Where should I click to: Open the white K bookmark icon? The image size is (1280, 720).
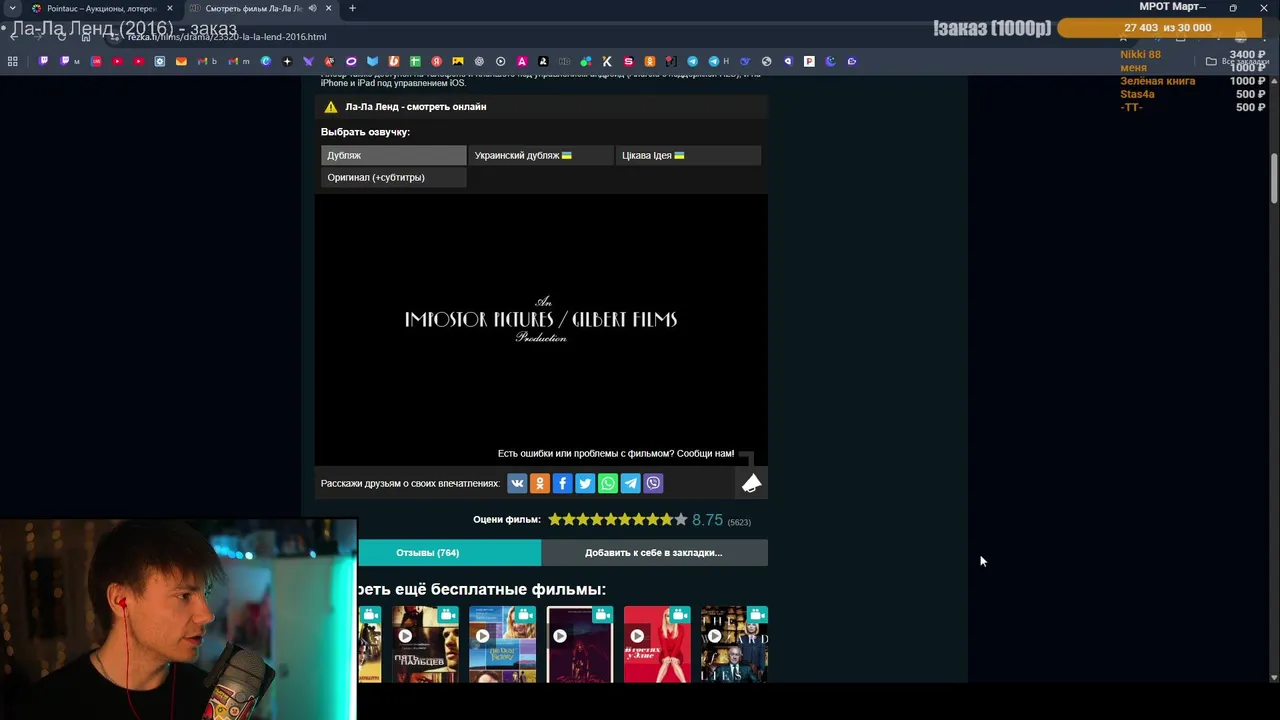click(x=606, y=61)
